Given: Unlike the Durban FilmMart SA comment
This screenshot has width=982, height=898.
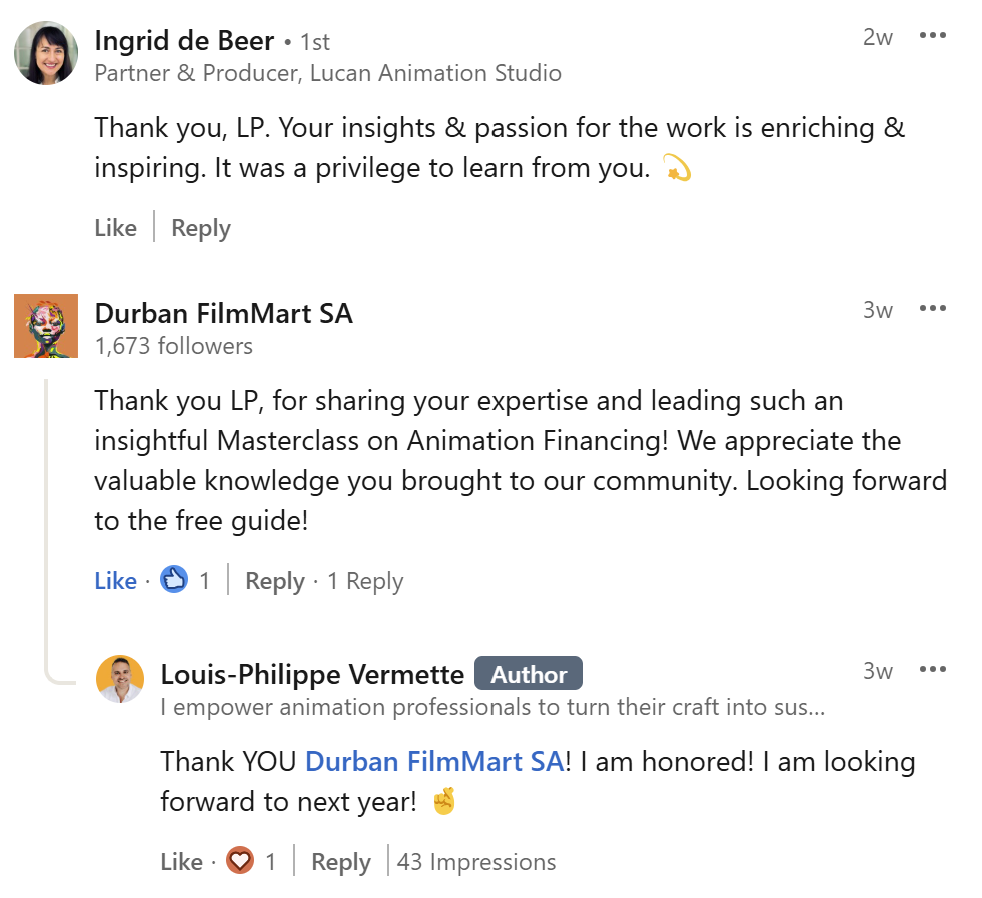Looking at the screenshot, I should coord(115,581).
